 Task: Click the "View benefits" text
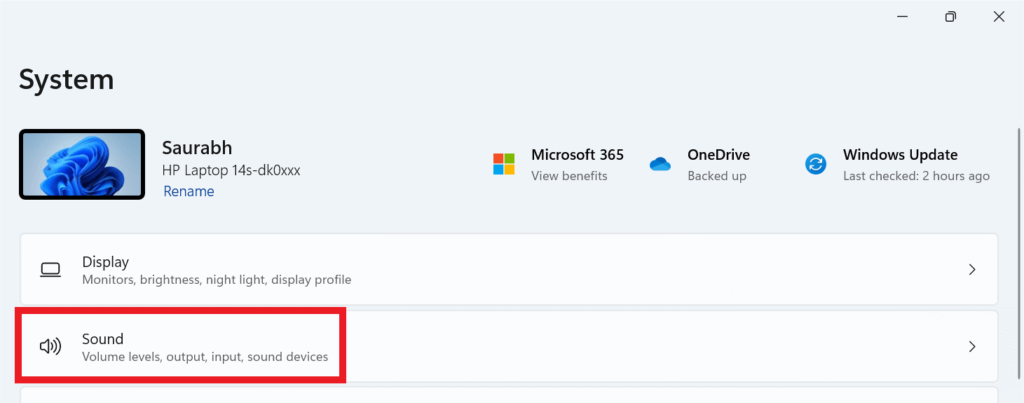click(569, 176)
